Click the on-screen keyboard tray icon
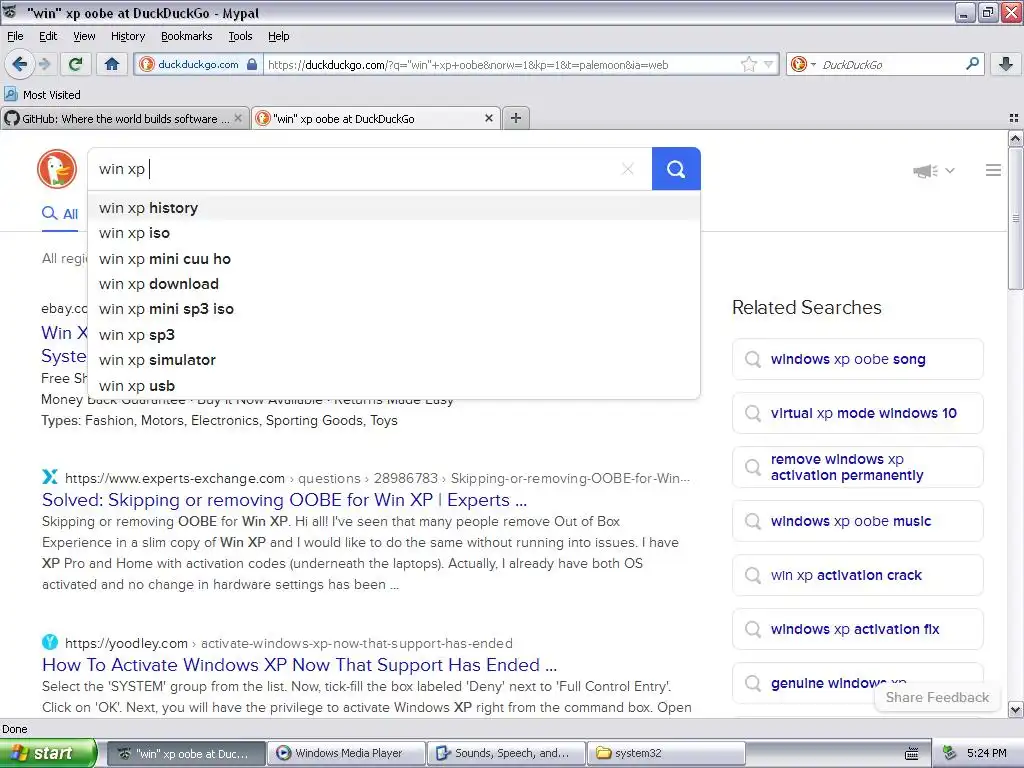This screenshot has height=768, width=1024. point(912,754)
